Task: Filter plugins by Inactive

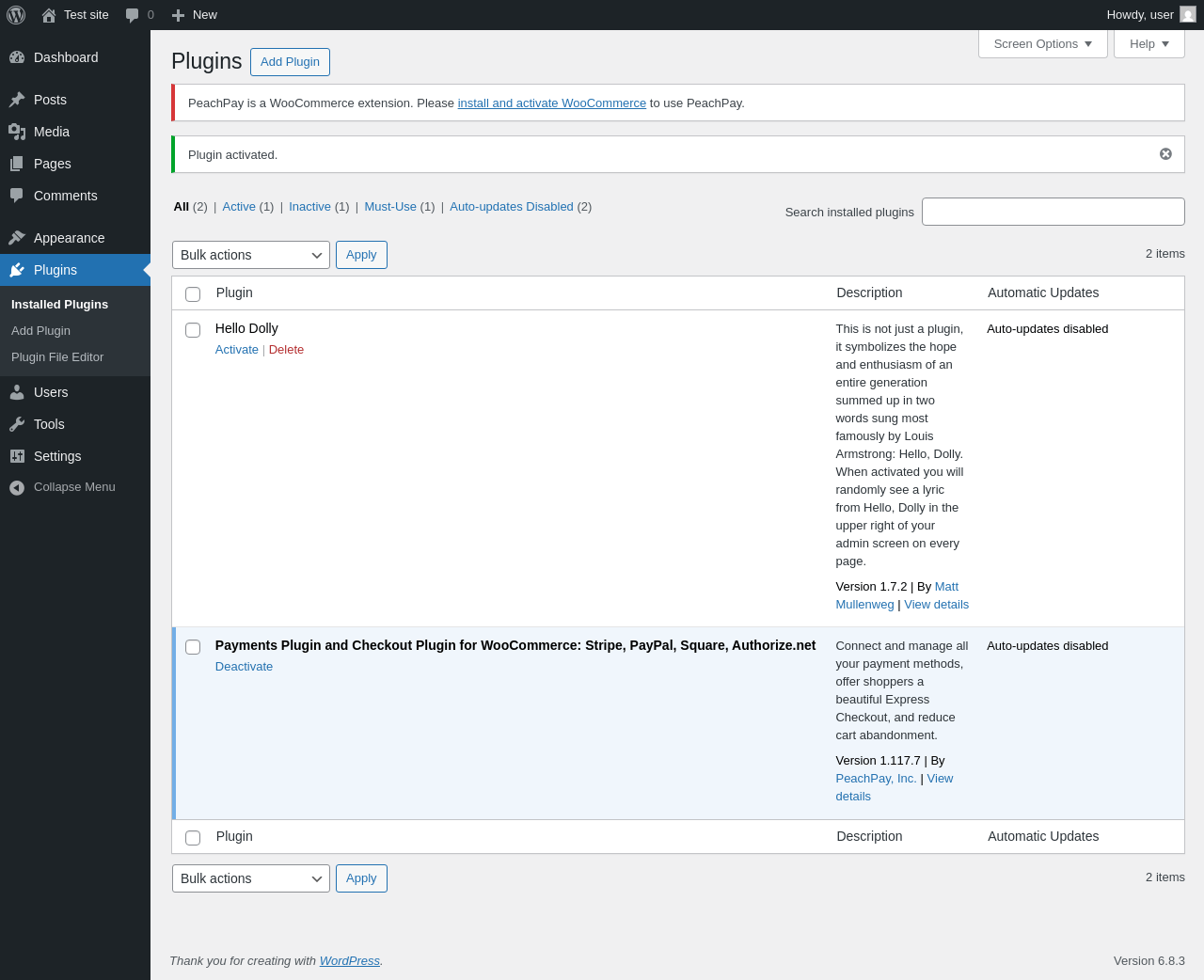Action: [309, 207]
